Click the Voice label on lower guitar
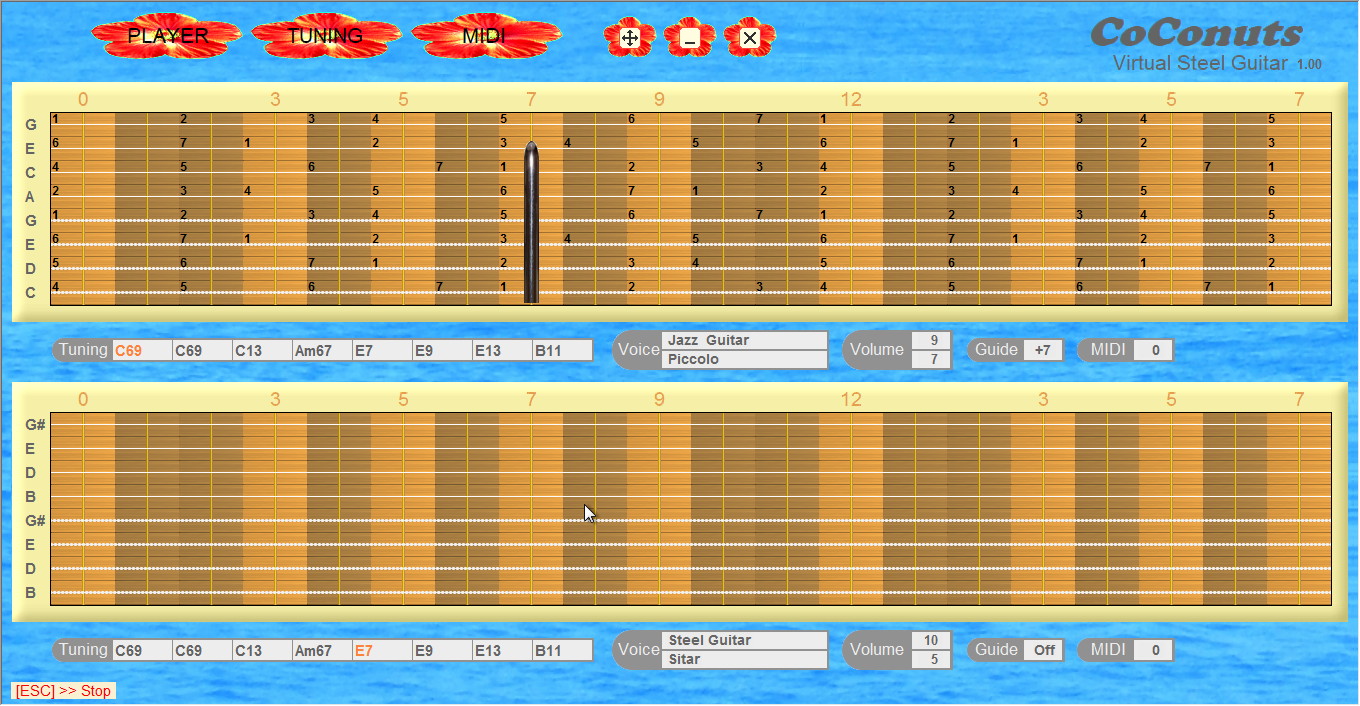1360x706 pixels. 638,649
